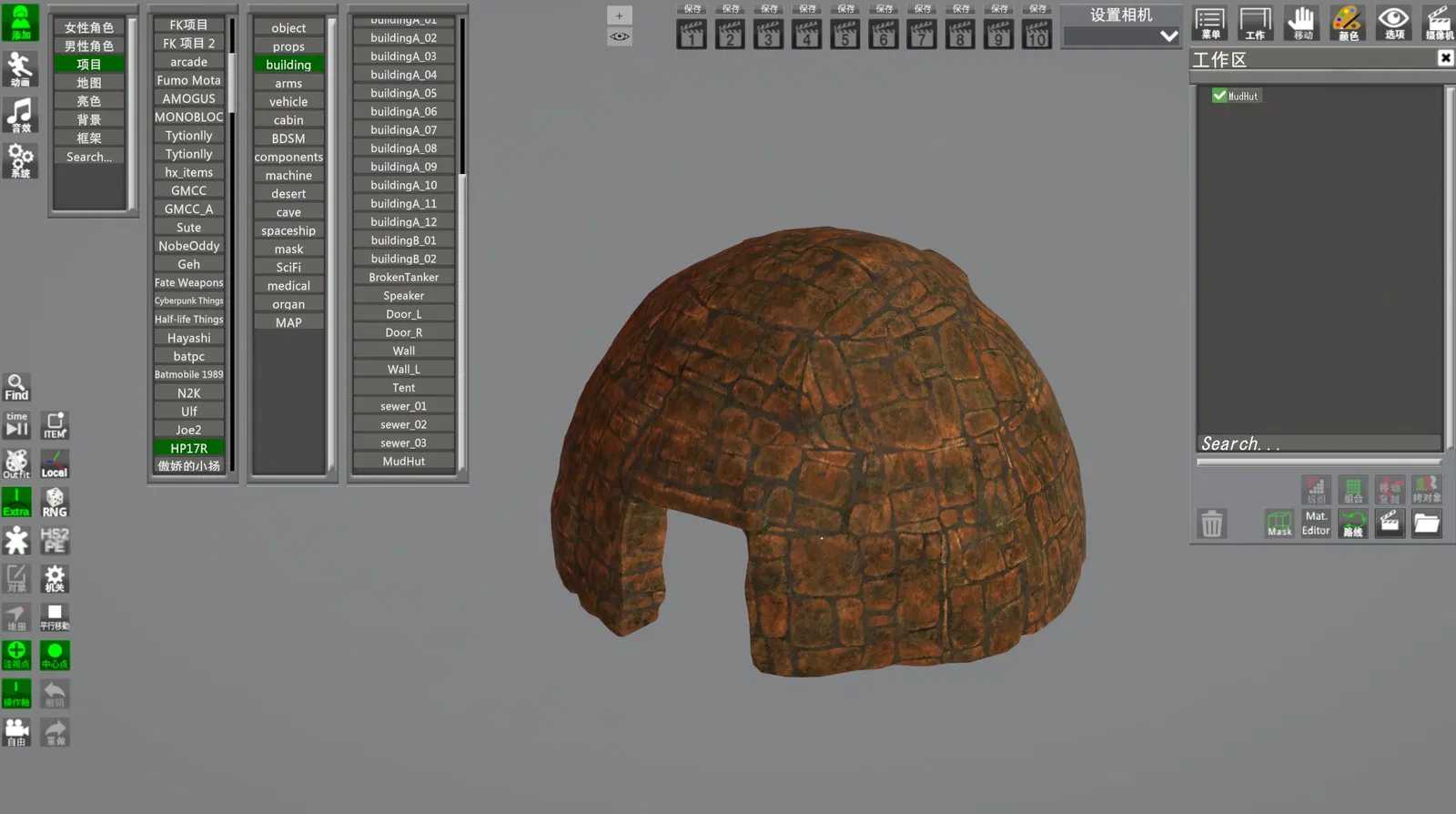Open the folder icon in workspace panel
The width and height of the screenshot is (1456, 814).
[1427, 523]
